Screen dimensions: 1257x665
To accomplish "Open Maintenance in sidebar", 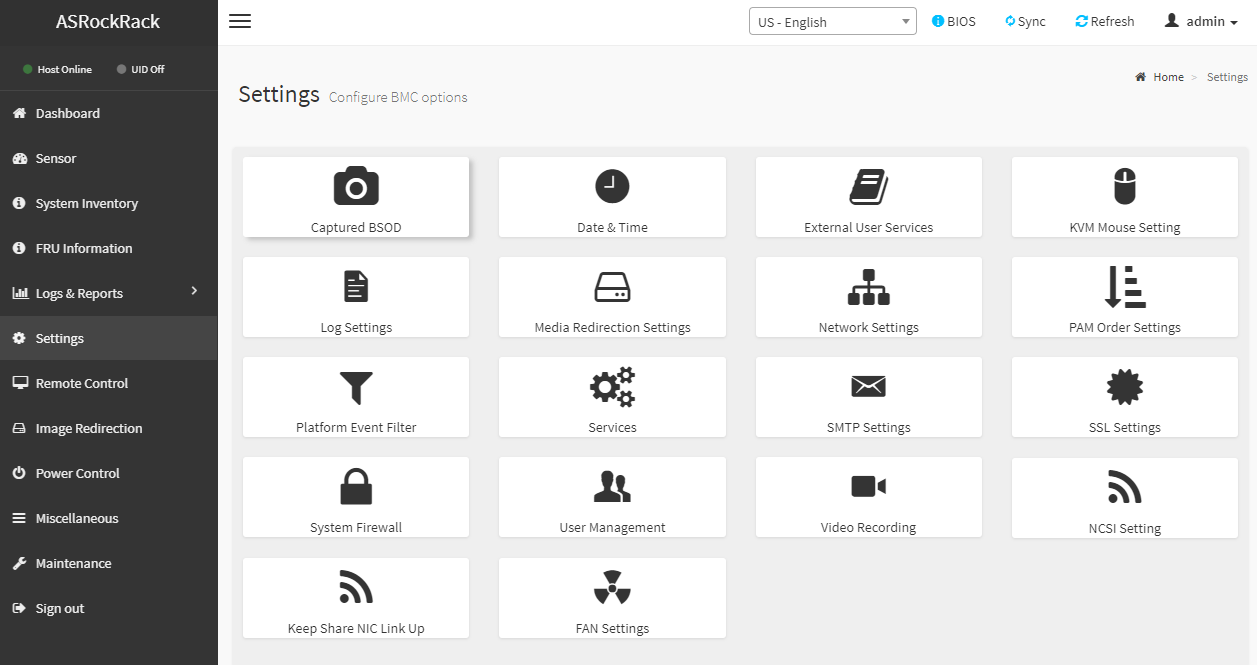I will 108,563.
